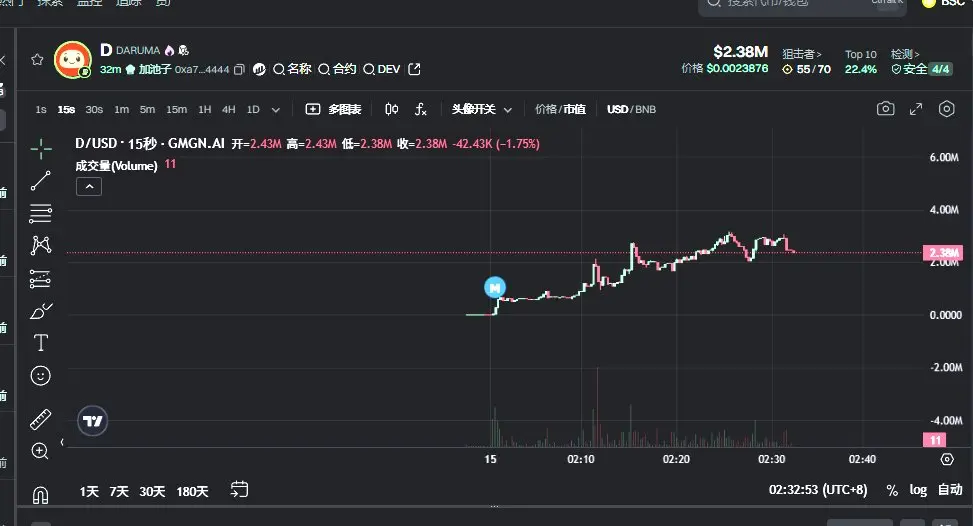Select the ruler measure tool
Image resolution: width=973 pixels, height=526 pixels.
[x=40, y=419]
